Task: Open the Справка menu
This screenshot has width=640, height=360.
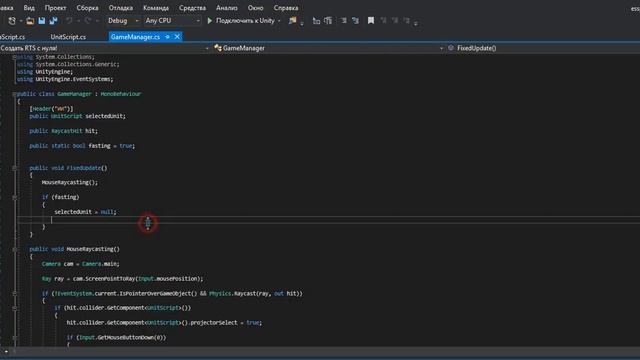Action: (x=286, y=8)
